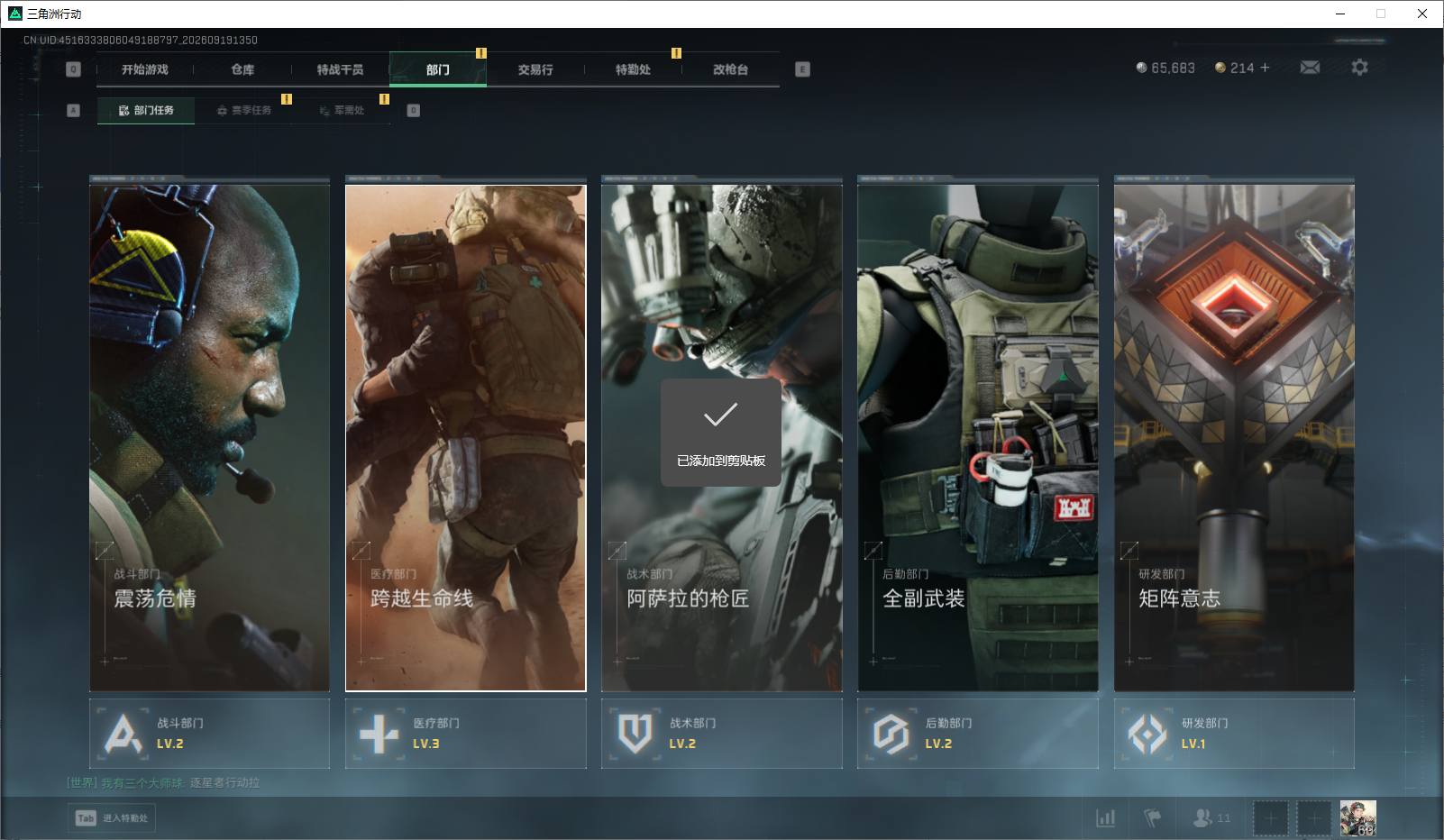Open the 跨越生命线 medical department card
1444x840 pixels.
click(466, 438)
